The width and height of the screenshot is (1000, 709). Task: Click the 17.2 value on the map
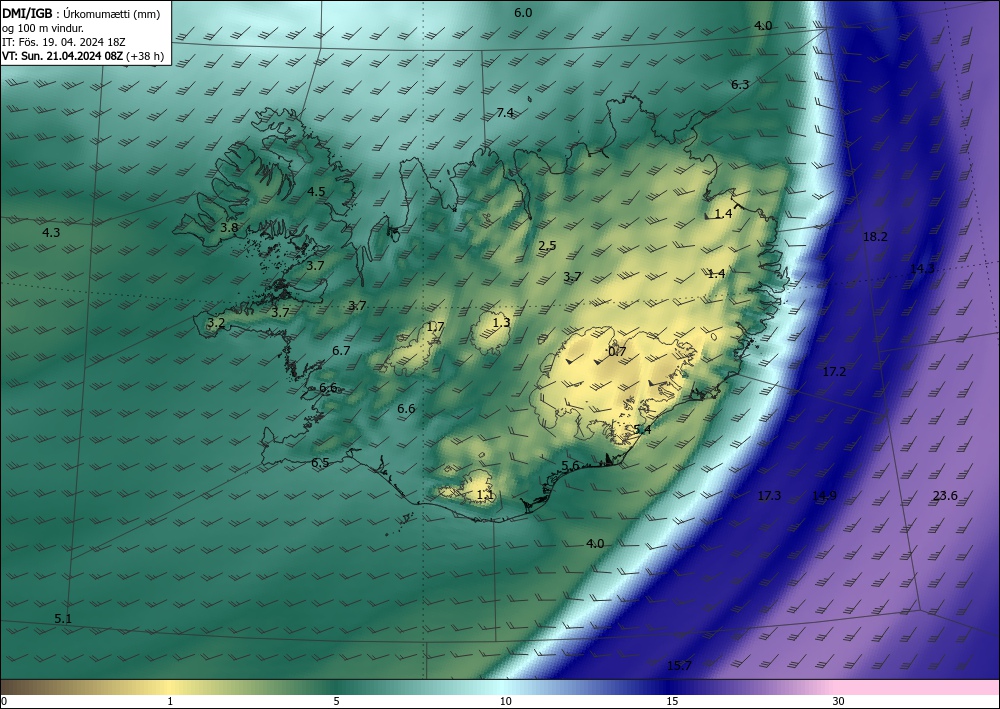834,371
